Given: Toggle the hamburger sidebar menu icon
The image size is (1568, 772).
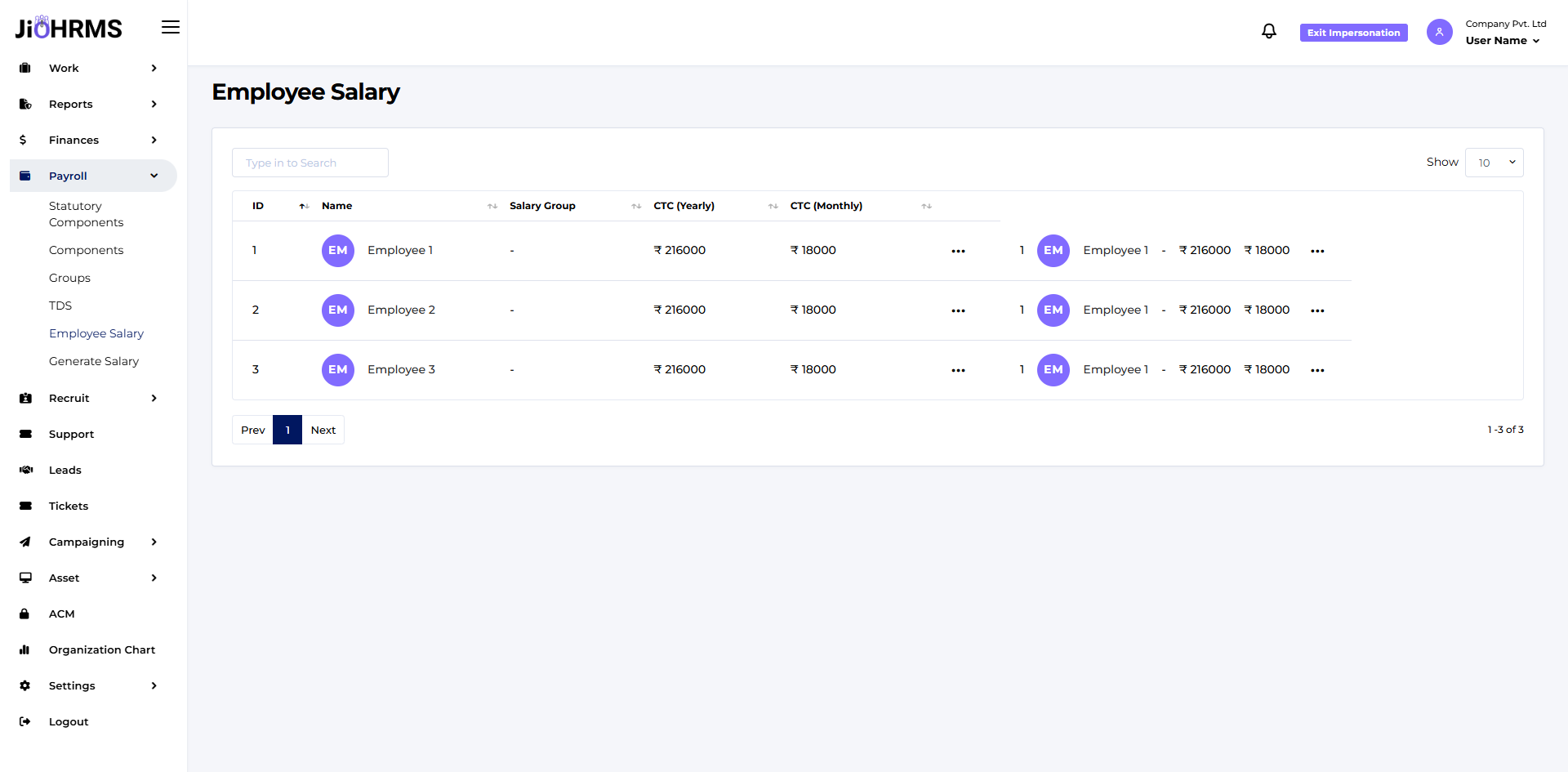Looking at the screenshot, I should 170,28.
